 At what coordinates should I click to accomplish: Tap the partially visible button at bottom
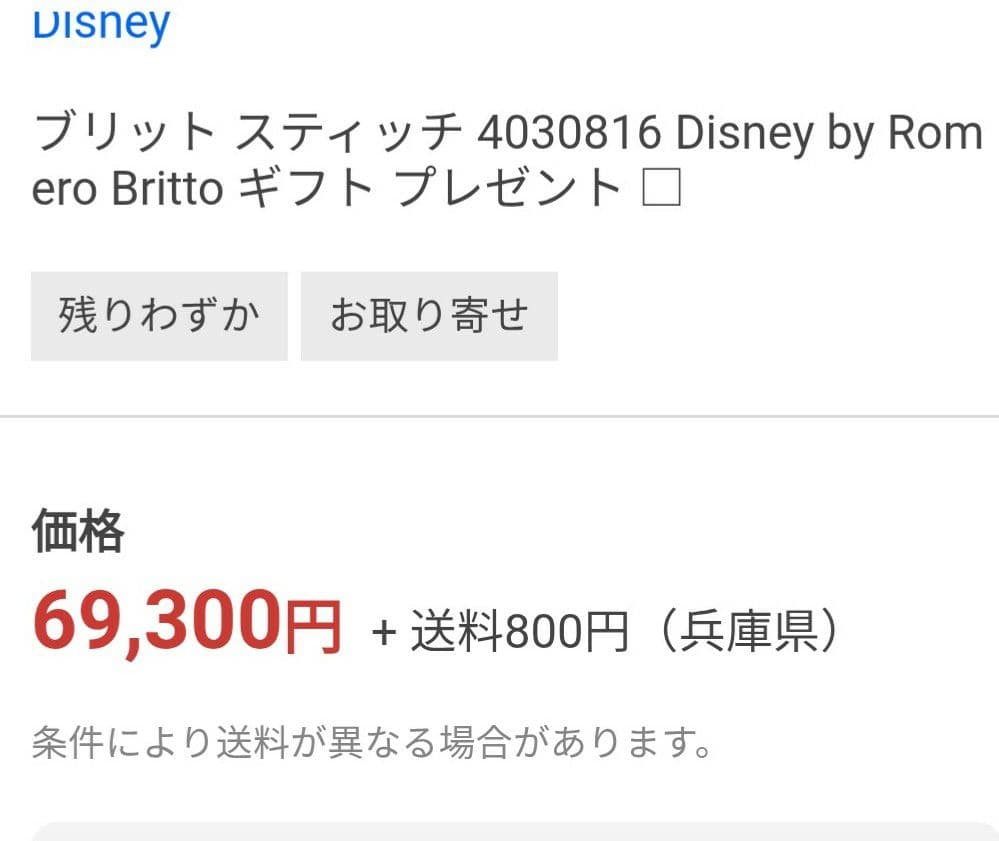coord(500,833)
